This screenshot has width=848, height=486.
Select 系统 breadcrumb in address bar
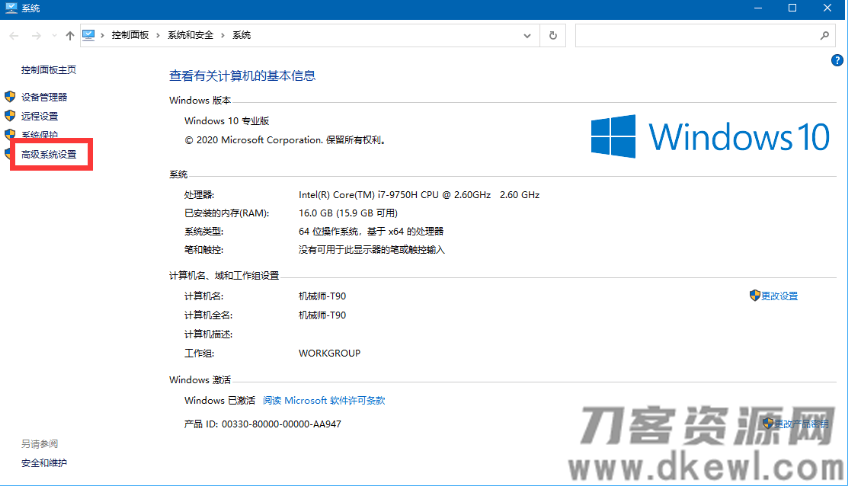tap(241, 35)
